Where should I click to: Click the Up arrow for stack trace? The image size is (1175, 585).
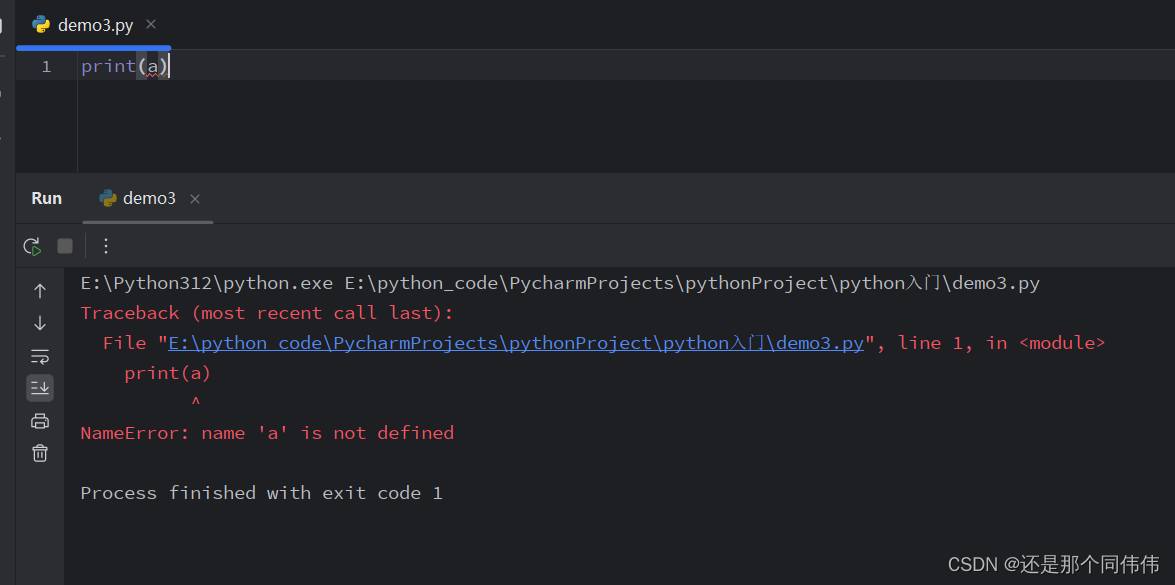coord(40,291)
